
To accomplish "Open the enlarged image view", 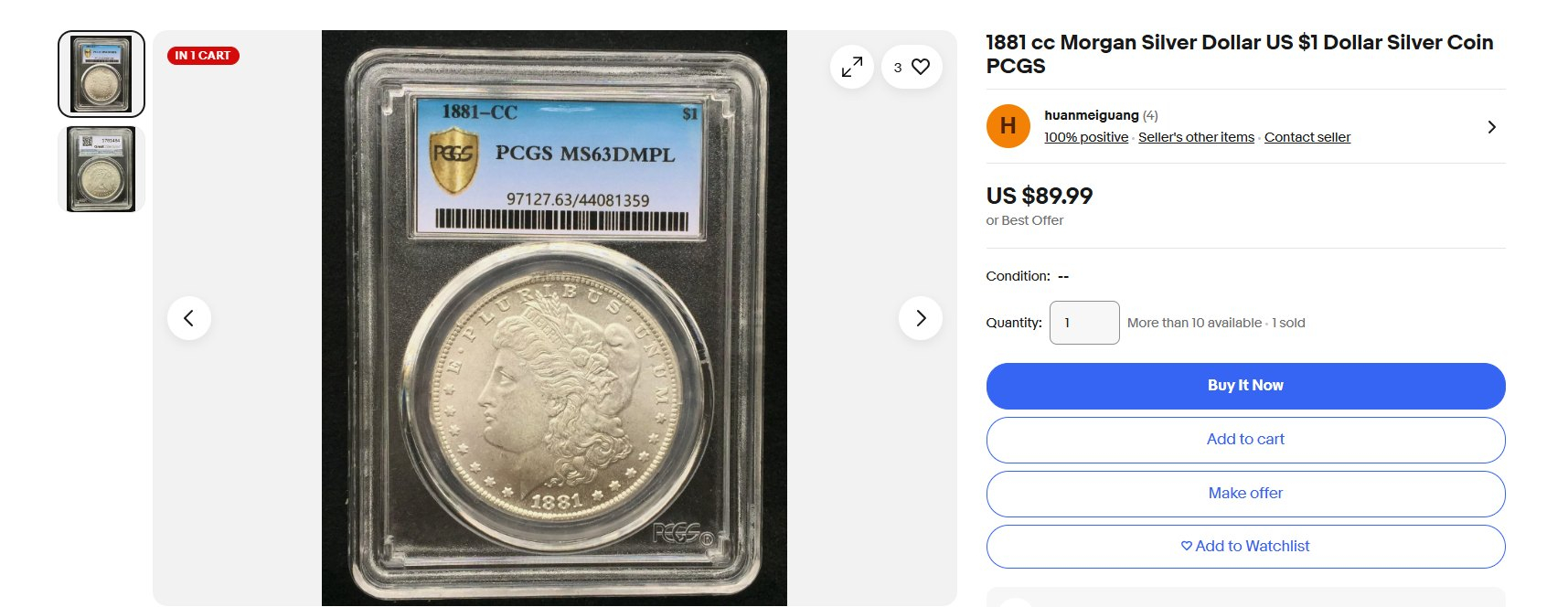I will coord(852,67).
